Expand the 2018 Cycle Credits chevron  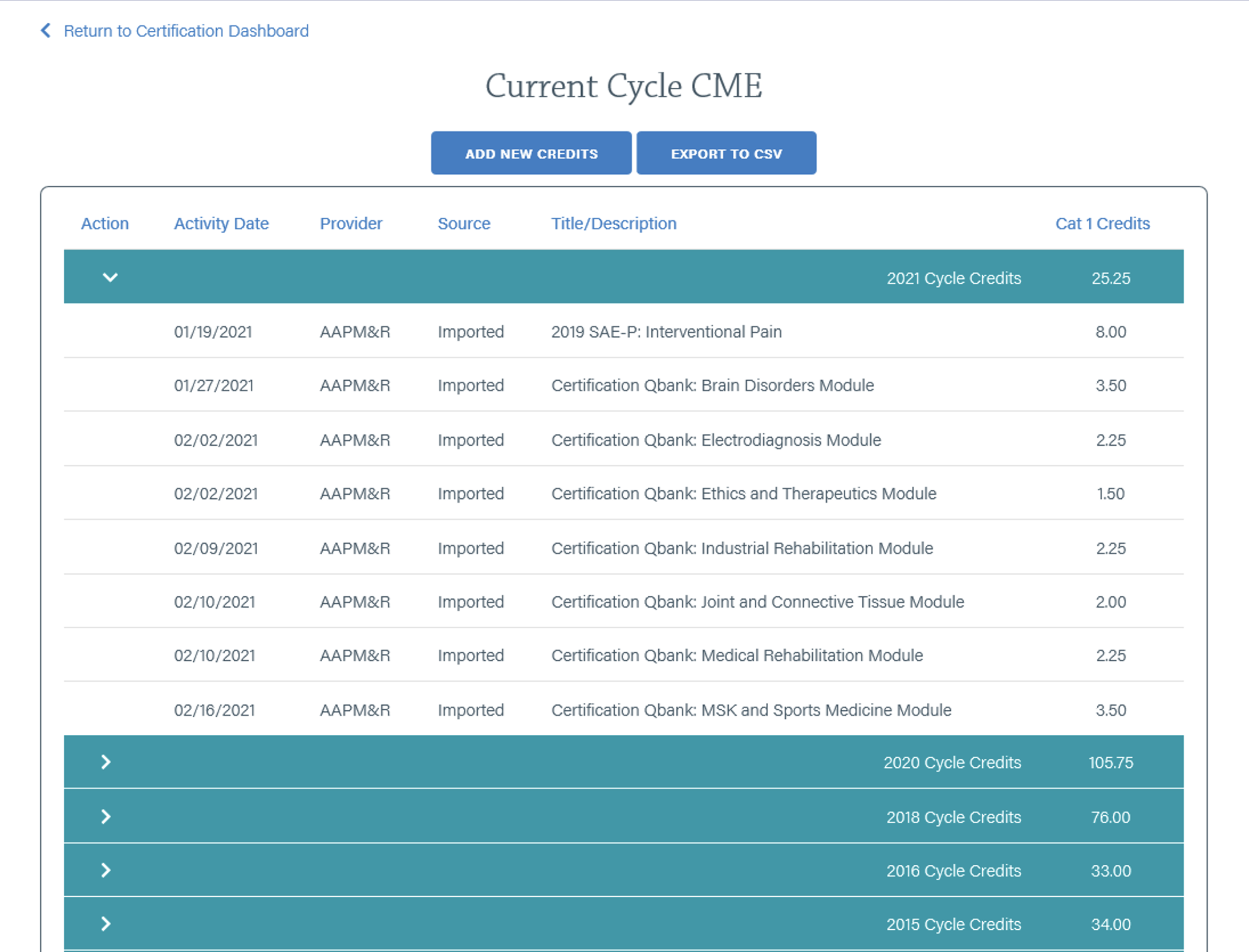(106, 816)
